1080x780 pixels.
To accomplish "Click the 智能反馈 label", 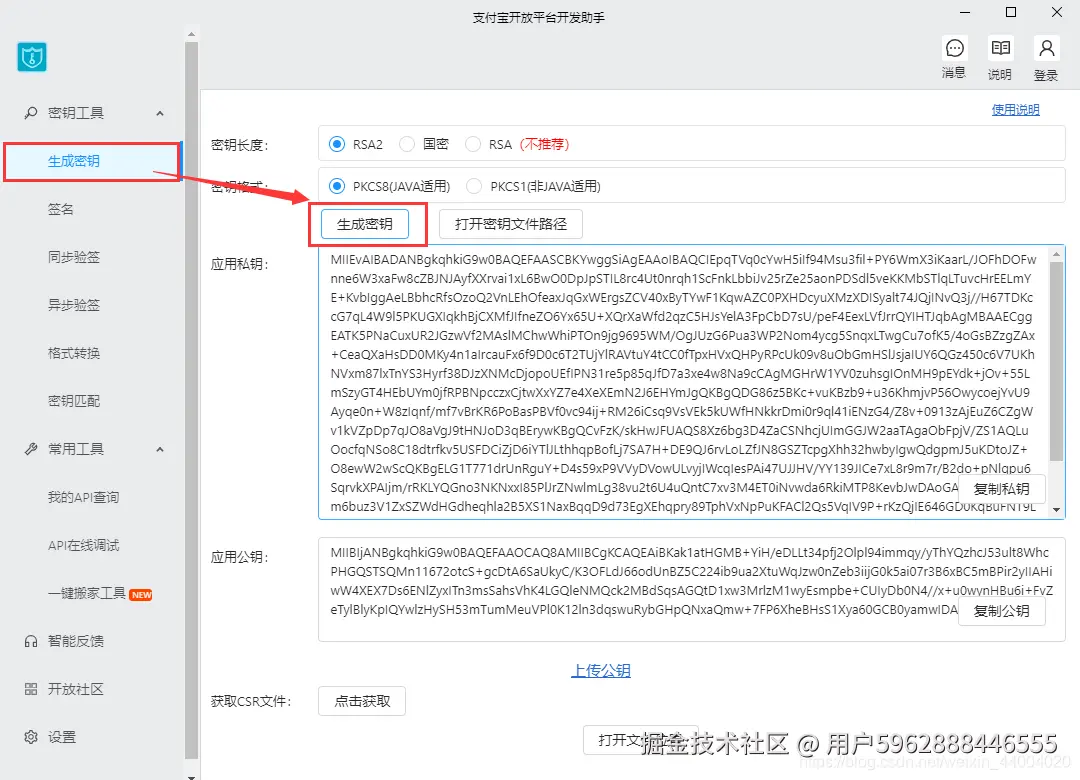I will [76, 642].
